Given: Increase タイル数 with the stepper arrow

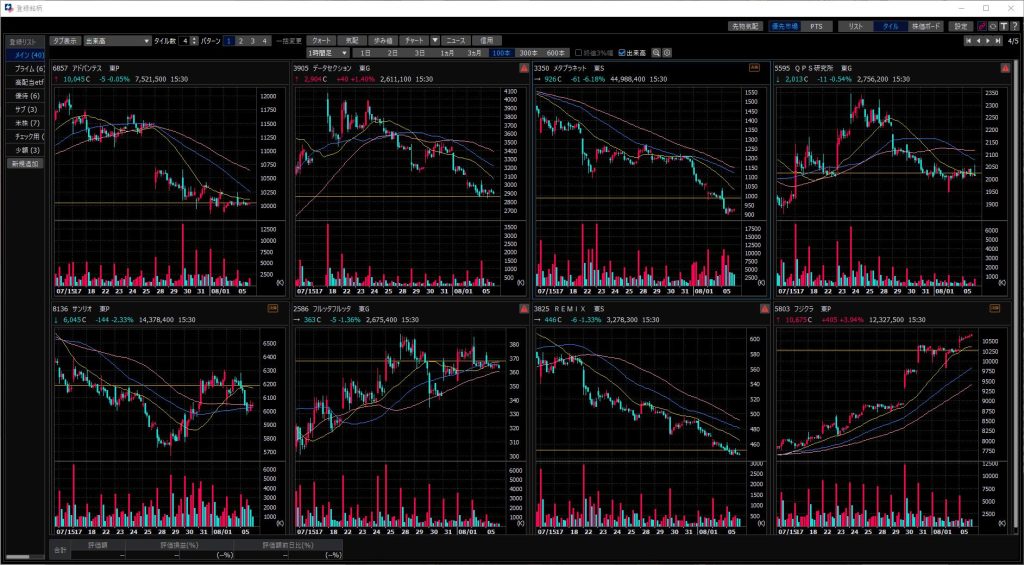Looking at the screenshot, I should [193, 39].
